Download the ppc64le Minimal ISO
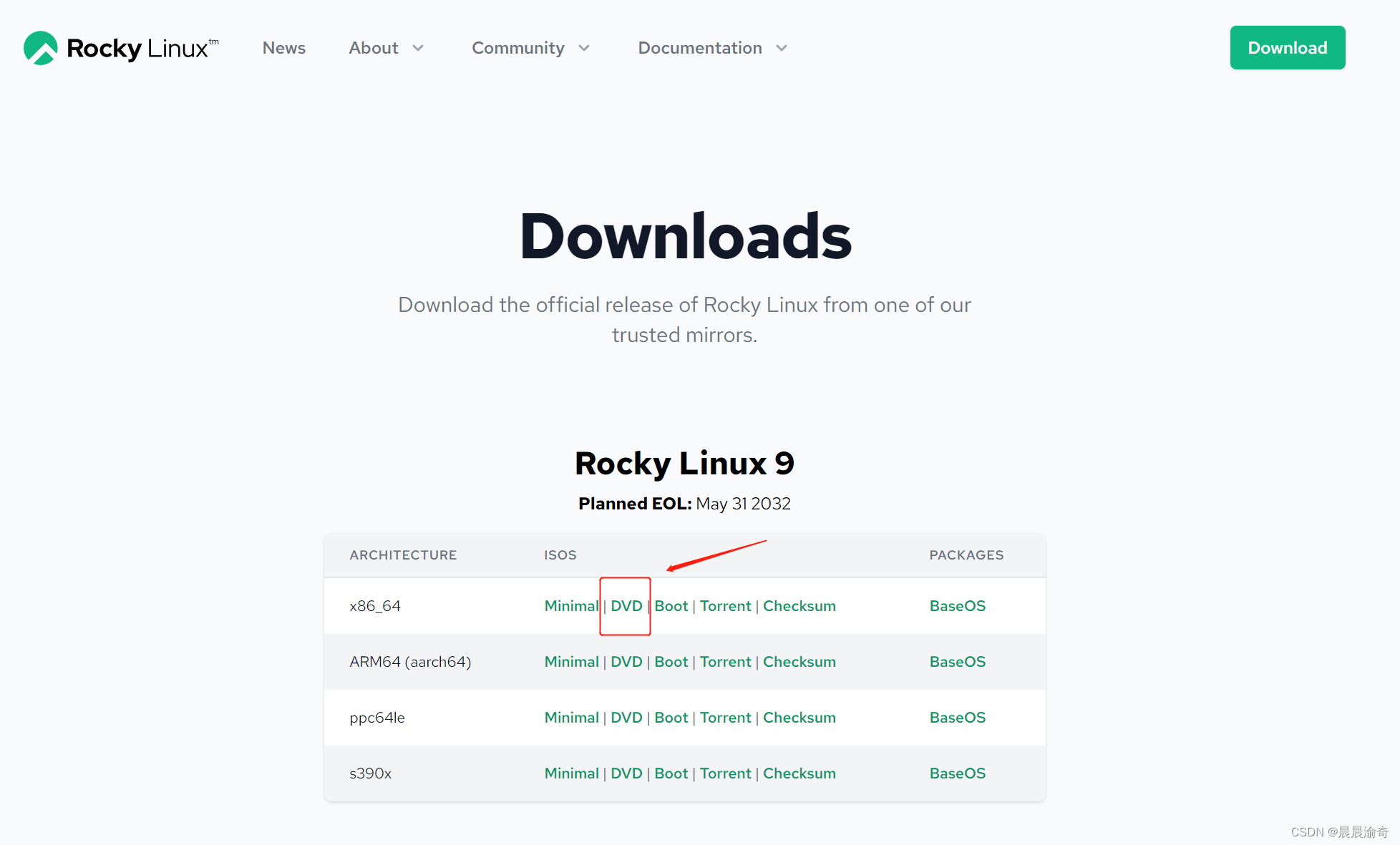This screenshot has width=1400, height=845. point(571,718)
